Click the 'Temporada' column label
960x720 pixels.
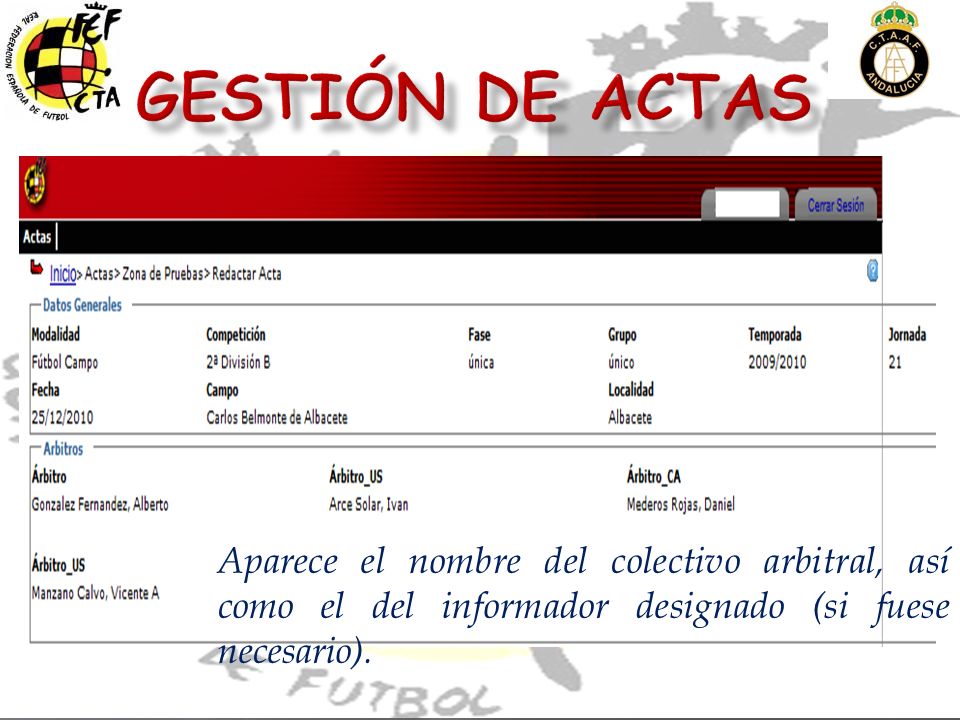point(774,334)
